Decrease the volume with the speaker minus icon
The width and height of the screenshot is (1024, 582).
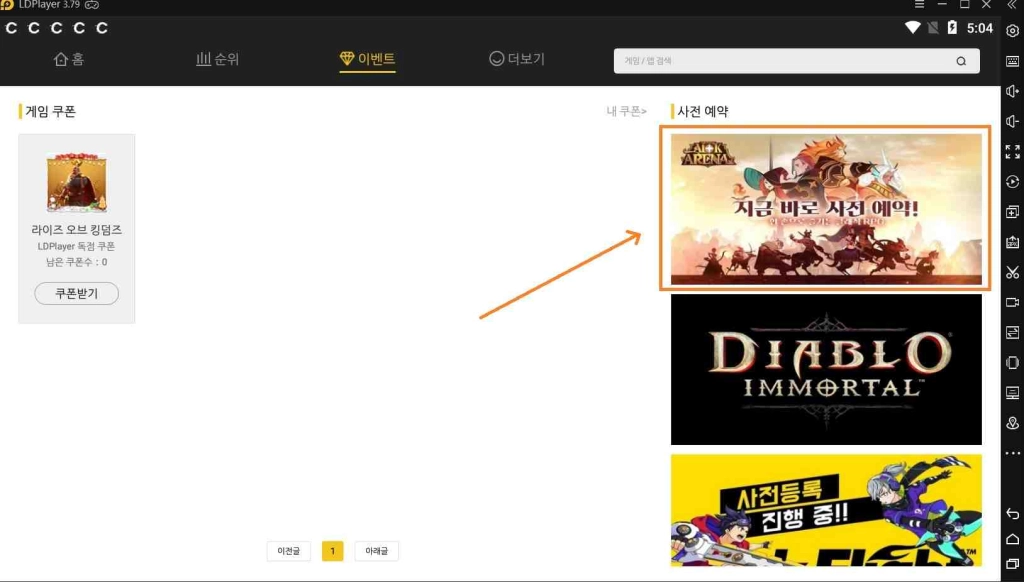click(1012, 121)
